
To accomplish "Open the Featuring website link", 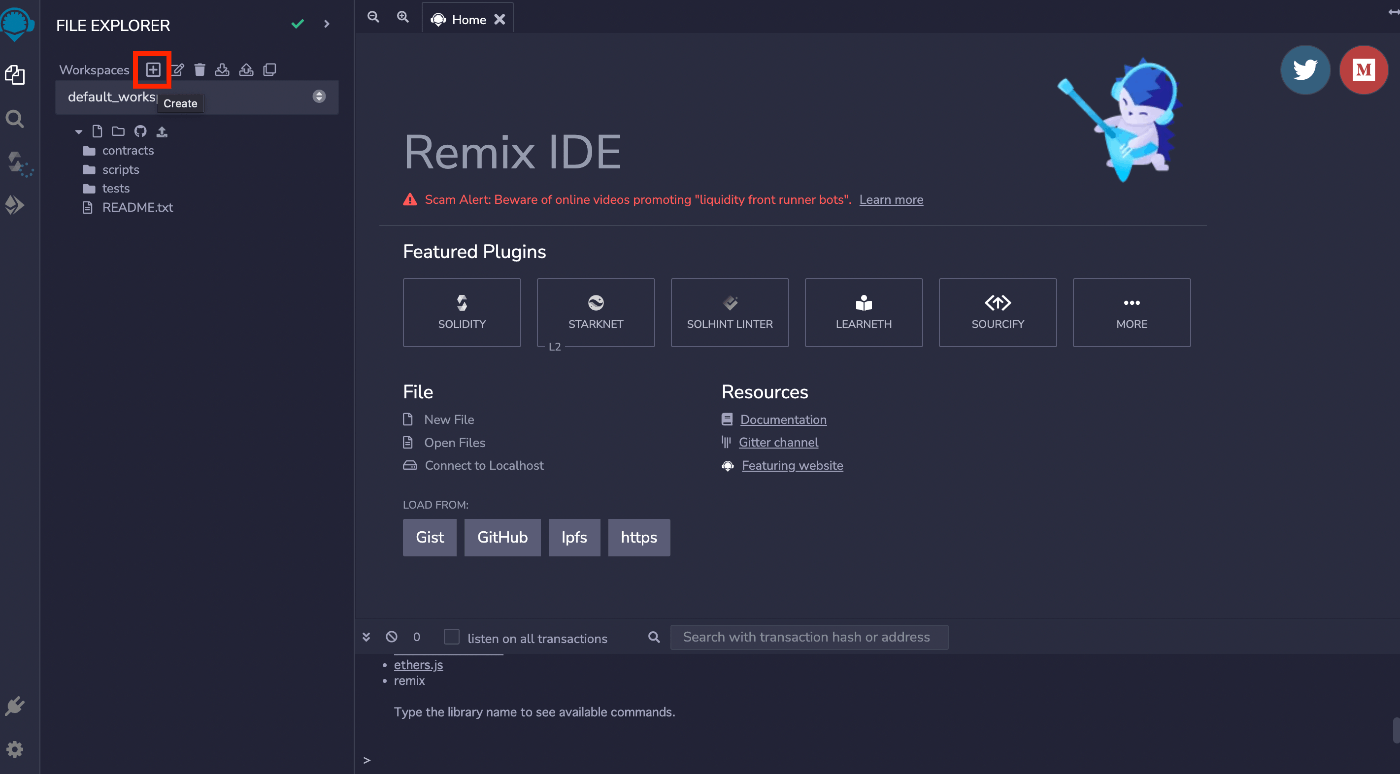I will 792,466.
